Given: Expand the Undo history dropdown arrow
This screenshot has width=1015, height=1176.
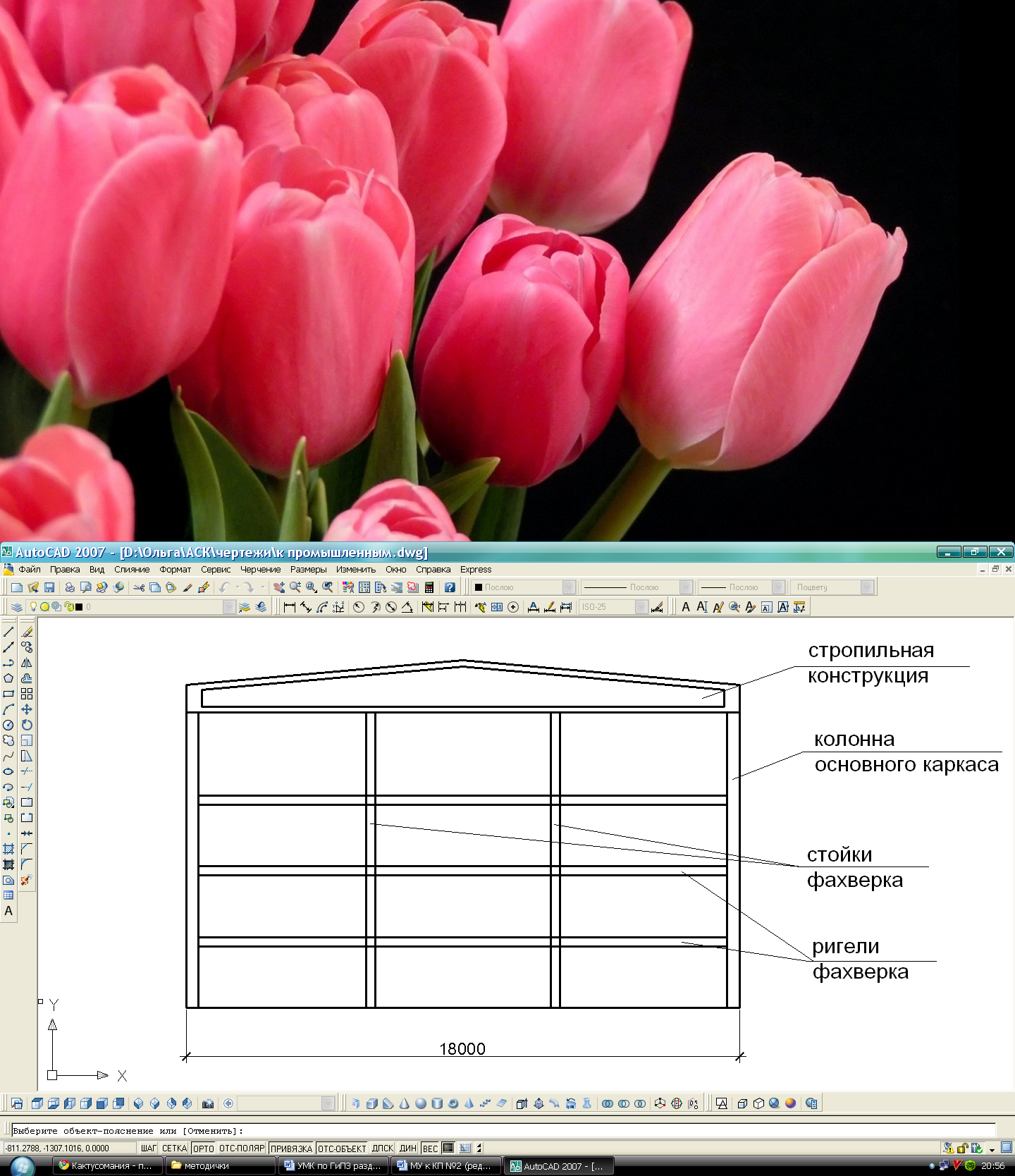Looking at the screenshot, I should (237, 587).
